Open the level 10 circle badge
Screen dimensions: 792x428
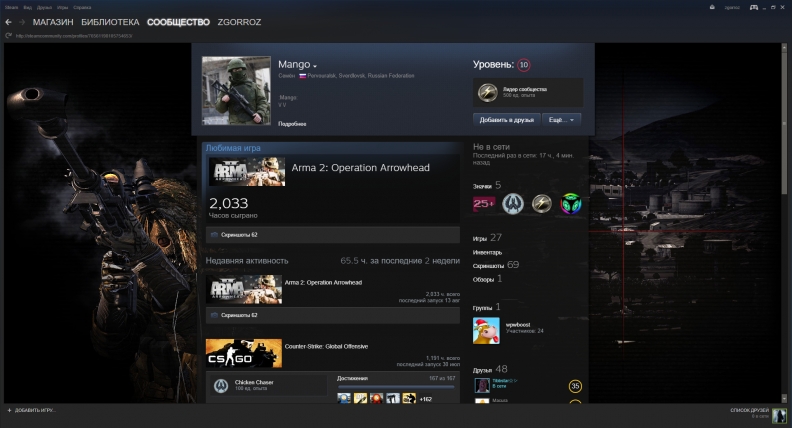click(x=524, y=65)
